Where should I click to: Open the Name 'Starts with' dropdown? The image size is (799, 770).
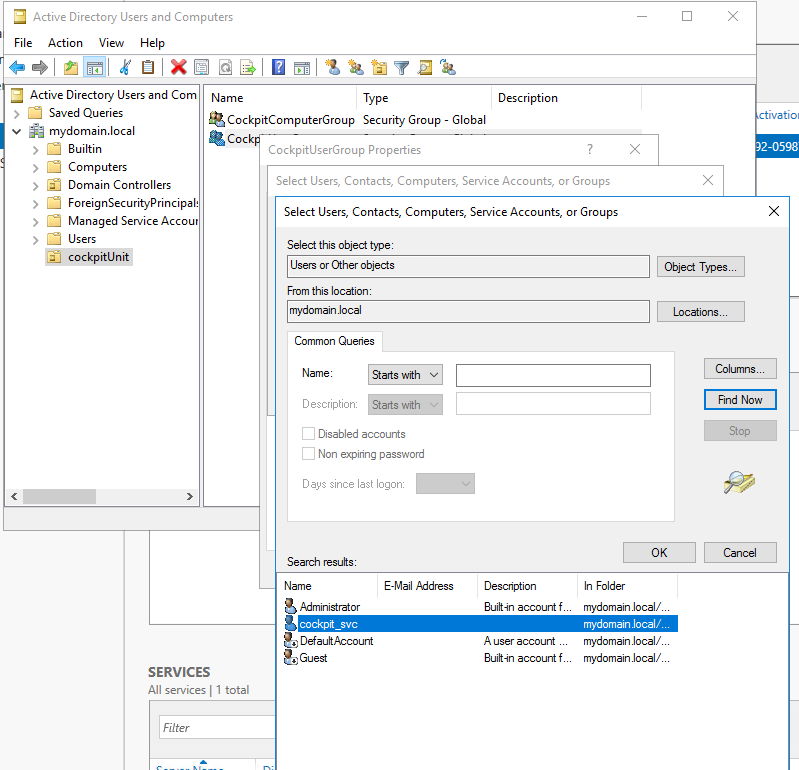(x=405, y=375)
